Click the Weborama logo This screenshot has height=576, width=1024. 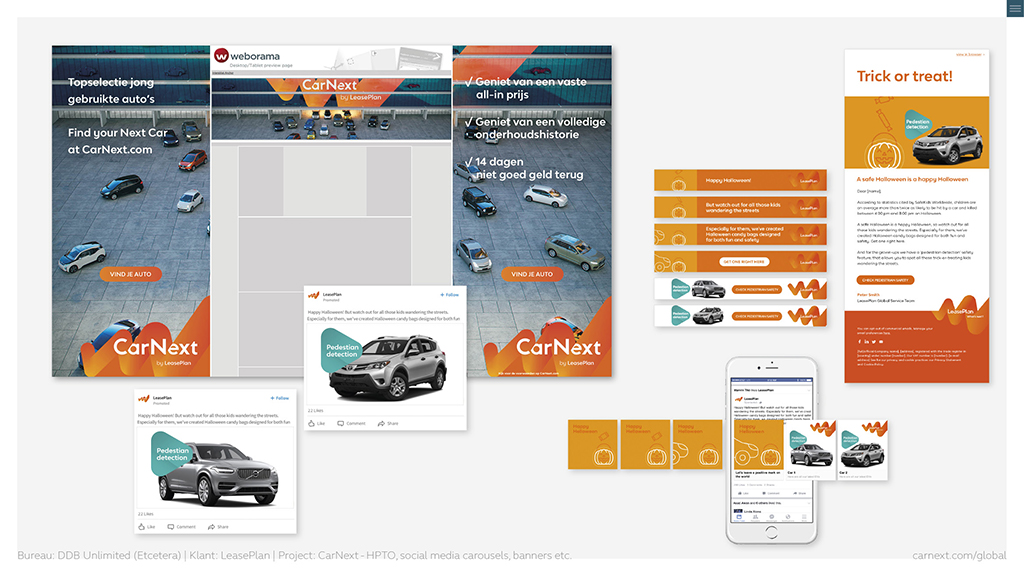point(247,56)
